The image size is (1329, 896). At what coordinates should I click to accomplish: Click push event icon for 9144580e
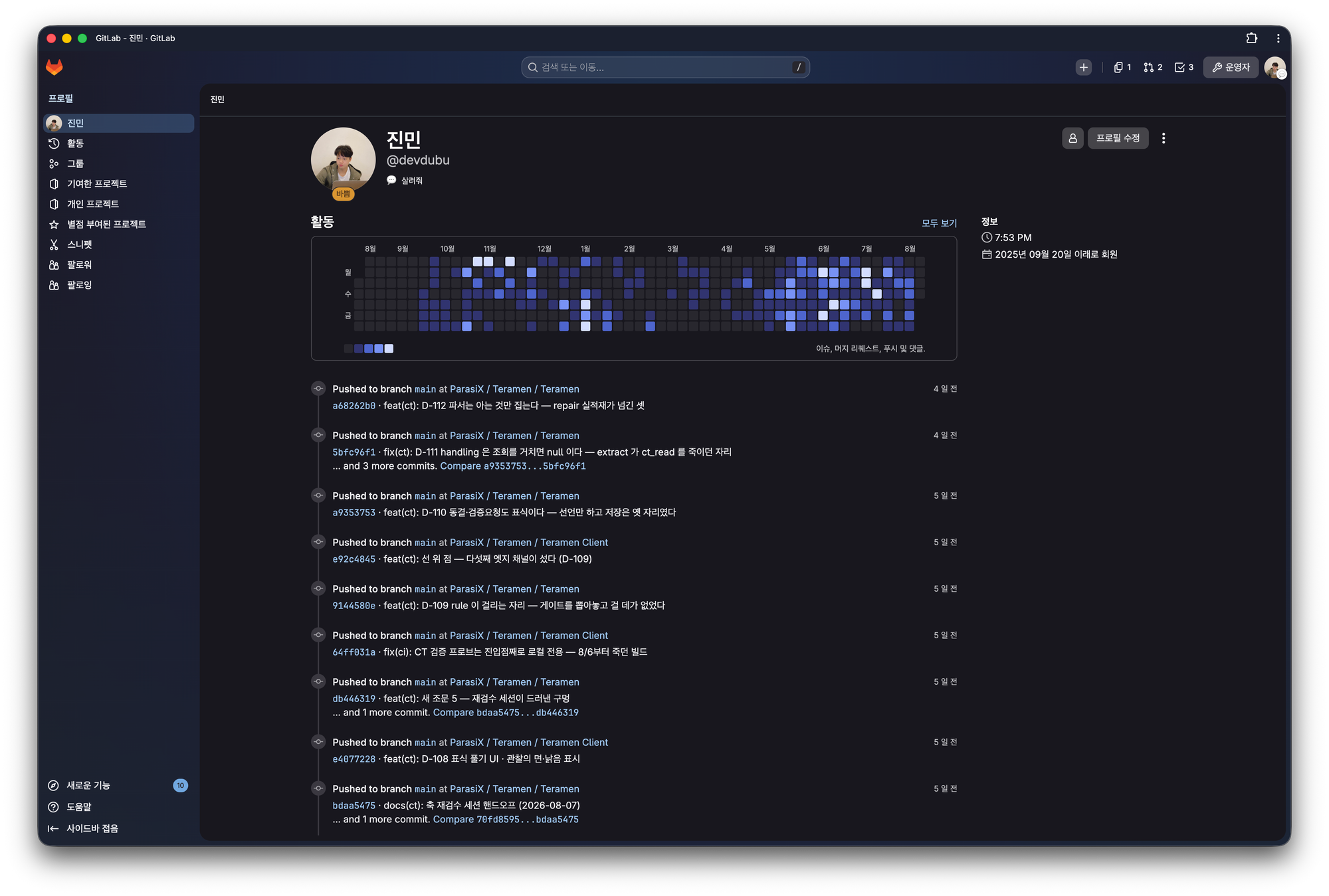click(318, 588)
